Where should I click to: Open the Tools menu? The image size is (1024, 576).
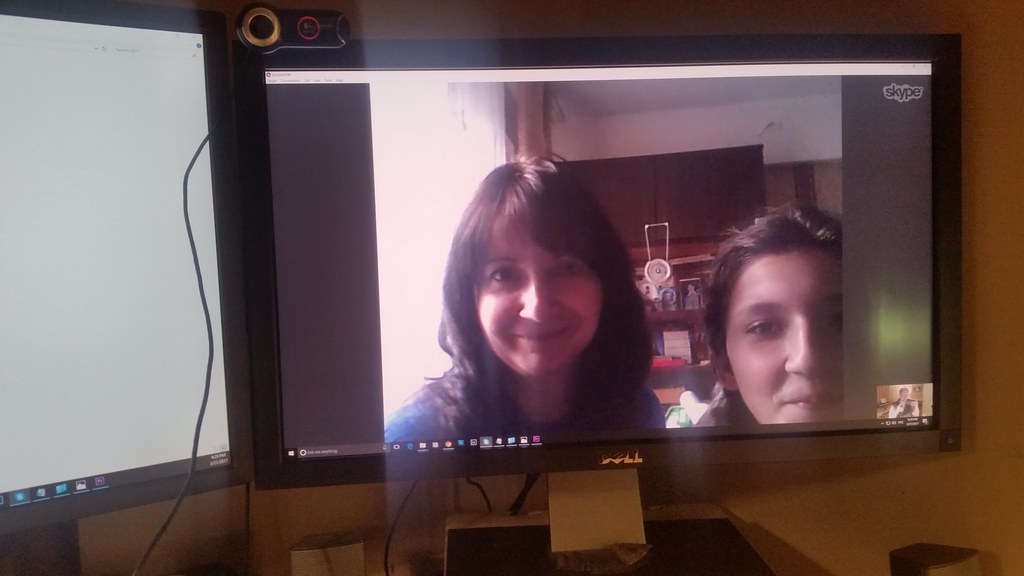coord(328,80)
